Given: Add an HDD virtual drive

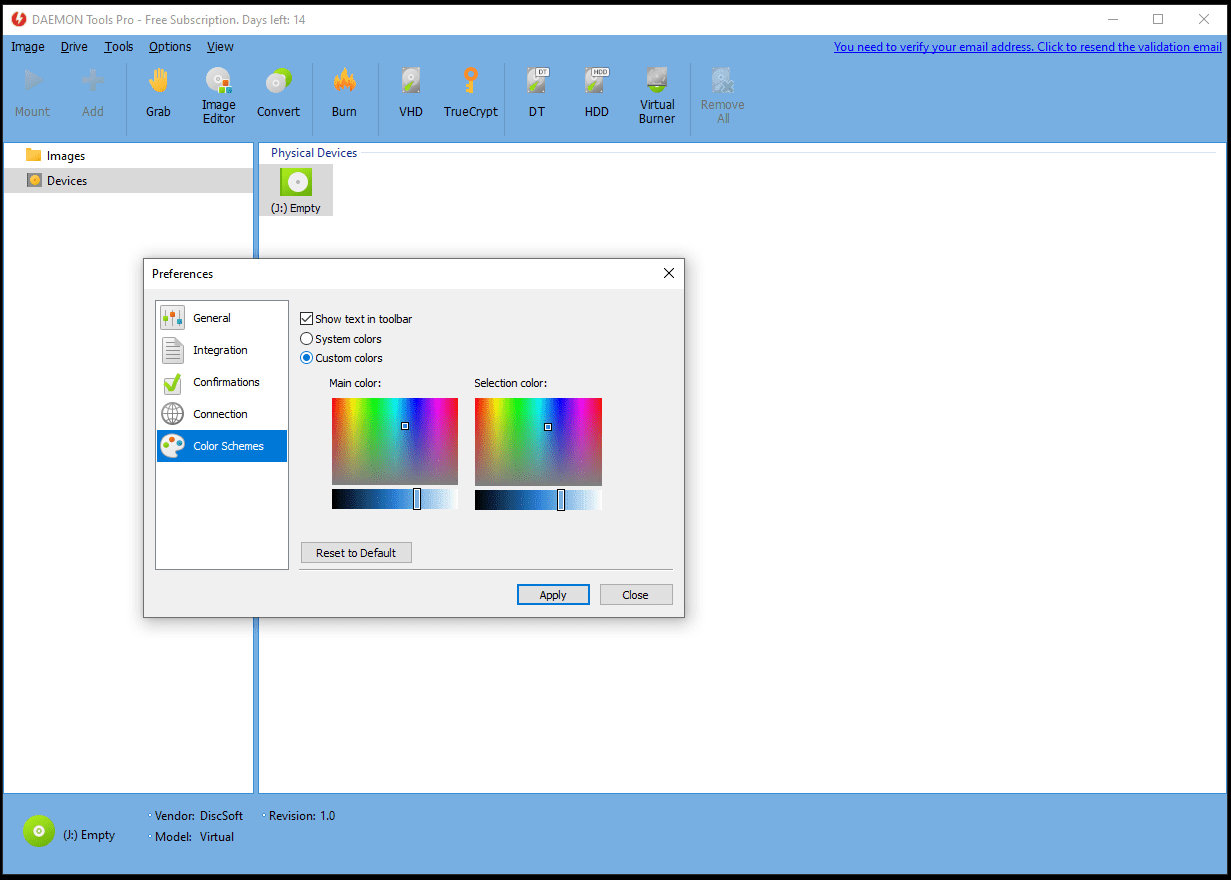Looking at the screenshot, I should 597,93.
